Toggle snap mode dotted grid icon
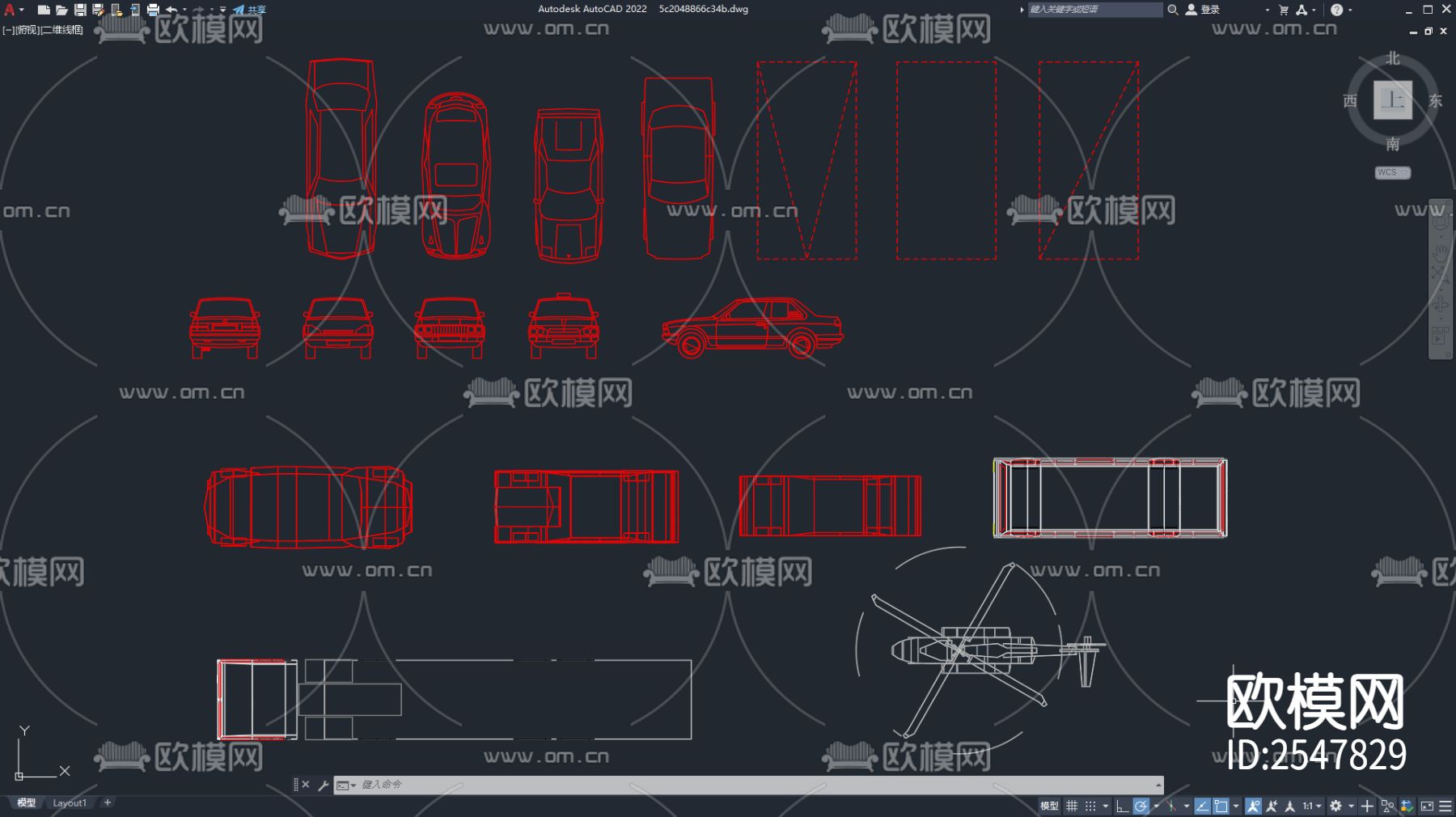 click(1090, 806)
